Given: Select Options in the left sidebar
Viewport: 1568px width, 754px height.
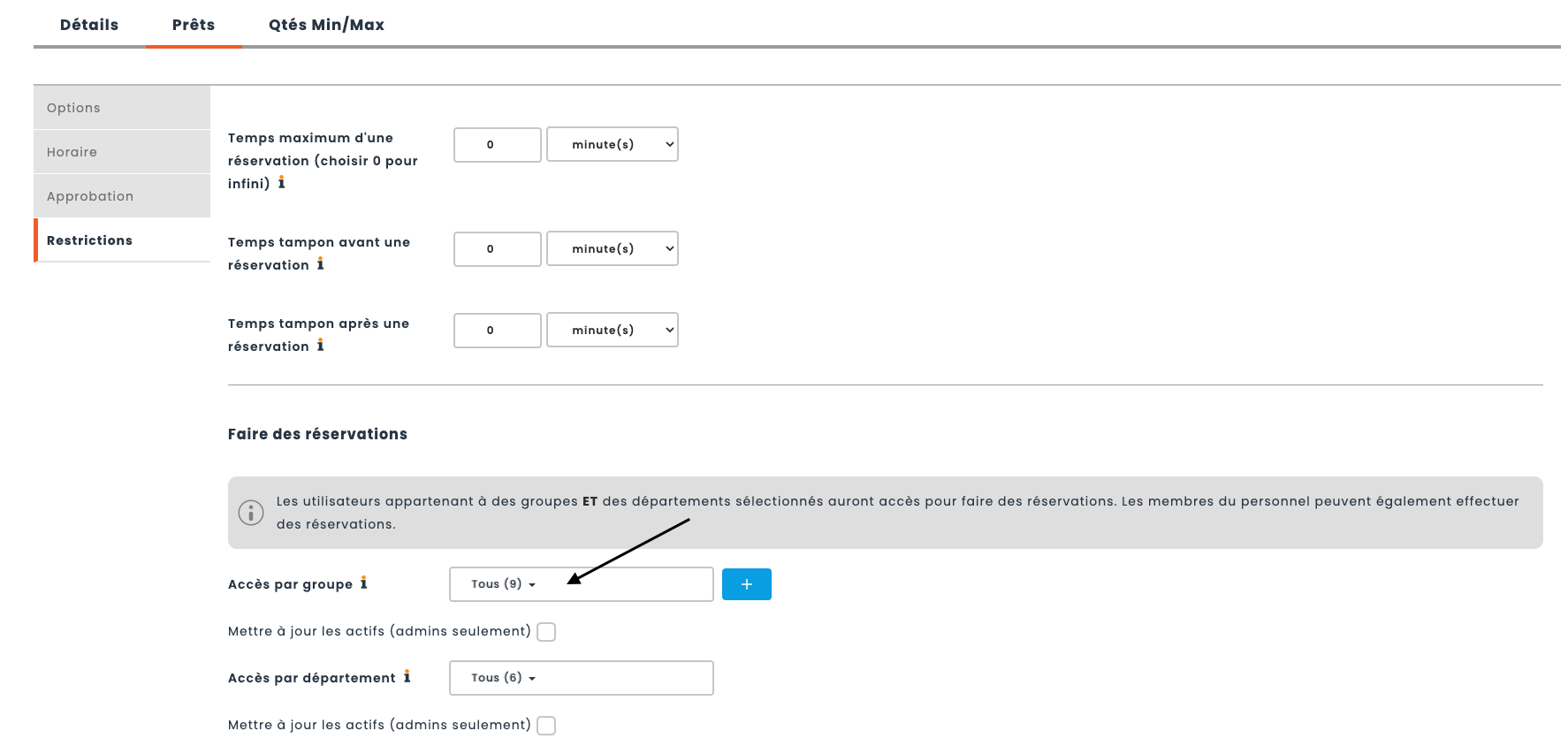Looking at the screenshot, I should click(122, 108).
